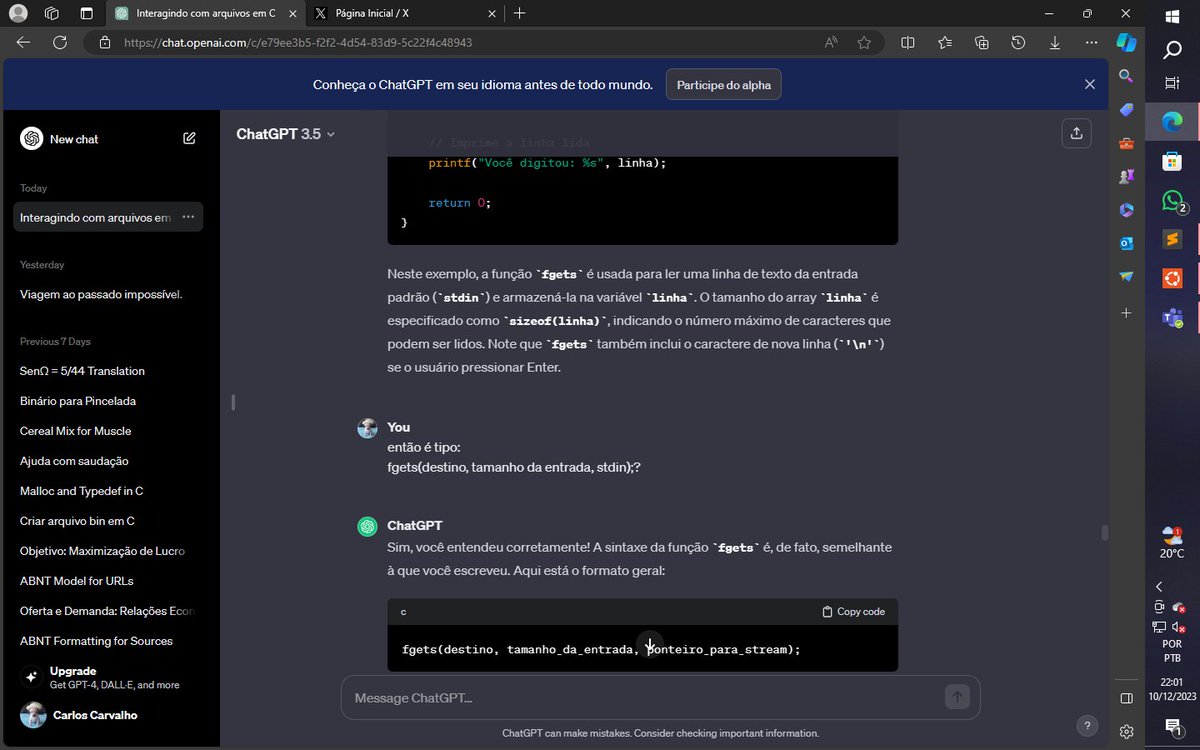The image size is (1200, 750).
Task: Click the Edge sidebar search icon
Action: (x=1126, y=76)
